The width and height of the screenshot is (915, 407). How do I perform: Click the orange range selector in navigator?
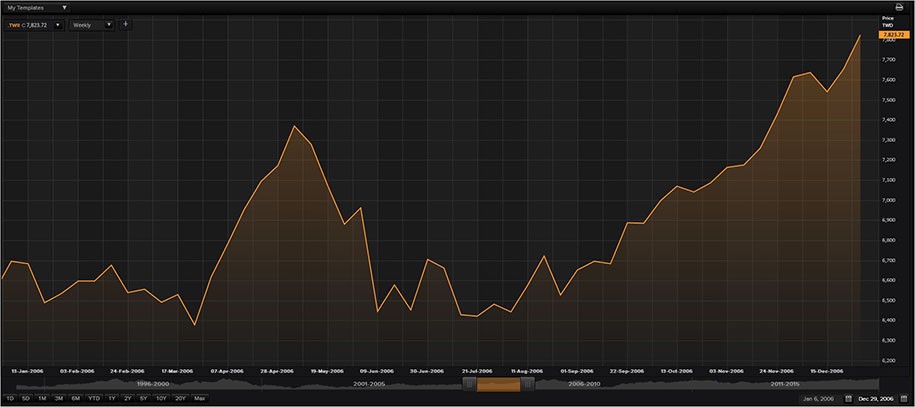498,384
